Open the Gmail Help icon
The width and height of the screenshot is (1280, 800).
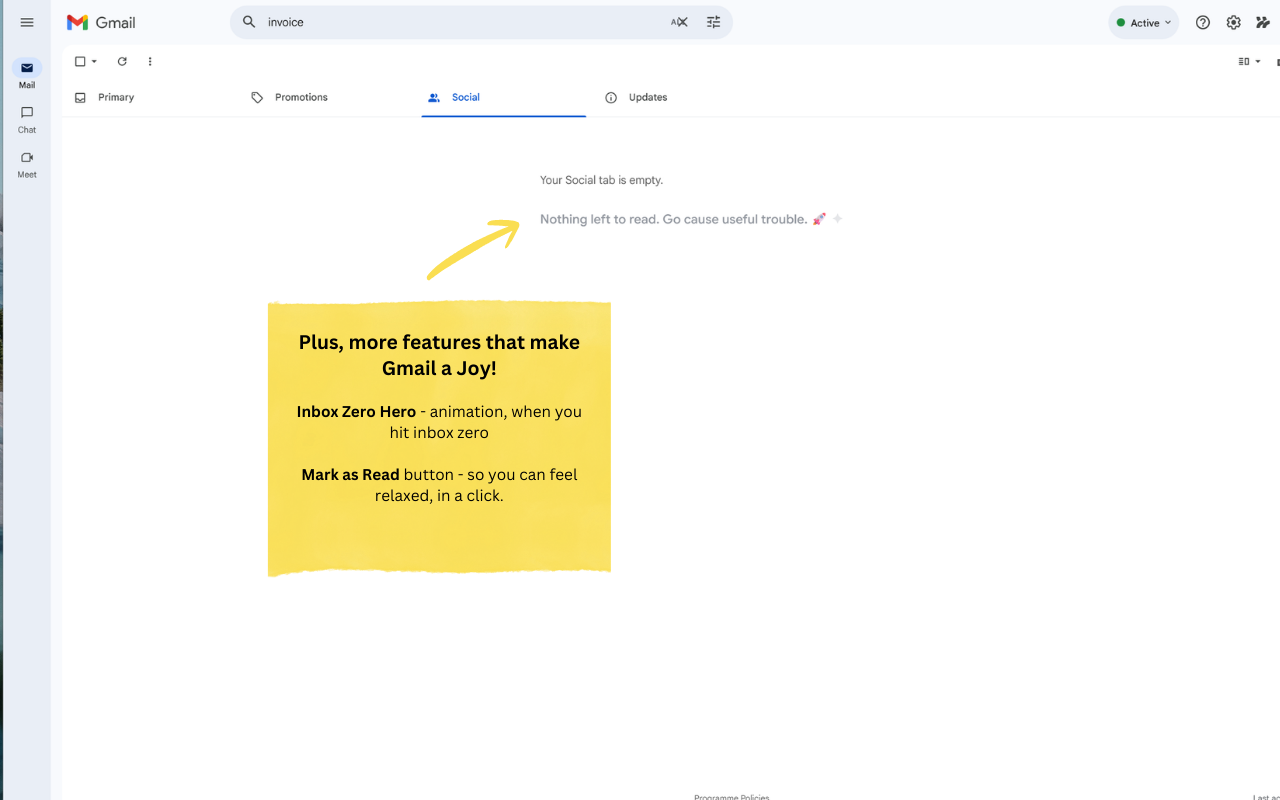(1203, 22)
